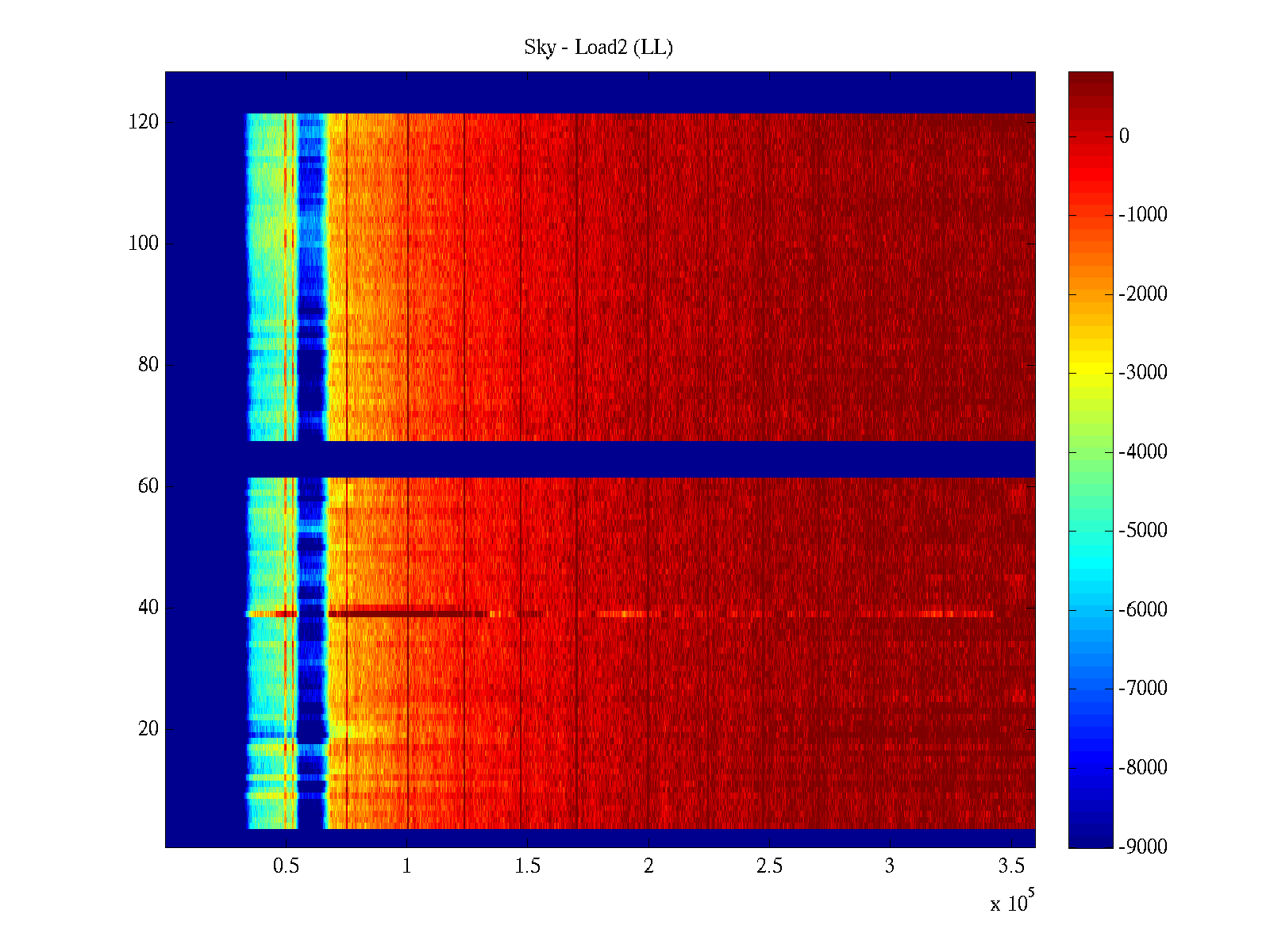This screenshot has height=952, width=1270.
Task: Click the x-axis tick label 3.5
Action: [x=1010, y=866]
